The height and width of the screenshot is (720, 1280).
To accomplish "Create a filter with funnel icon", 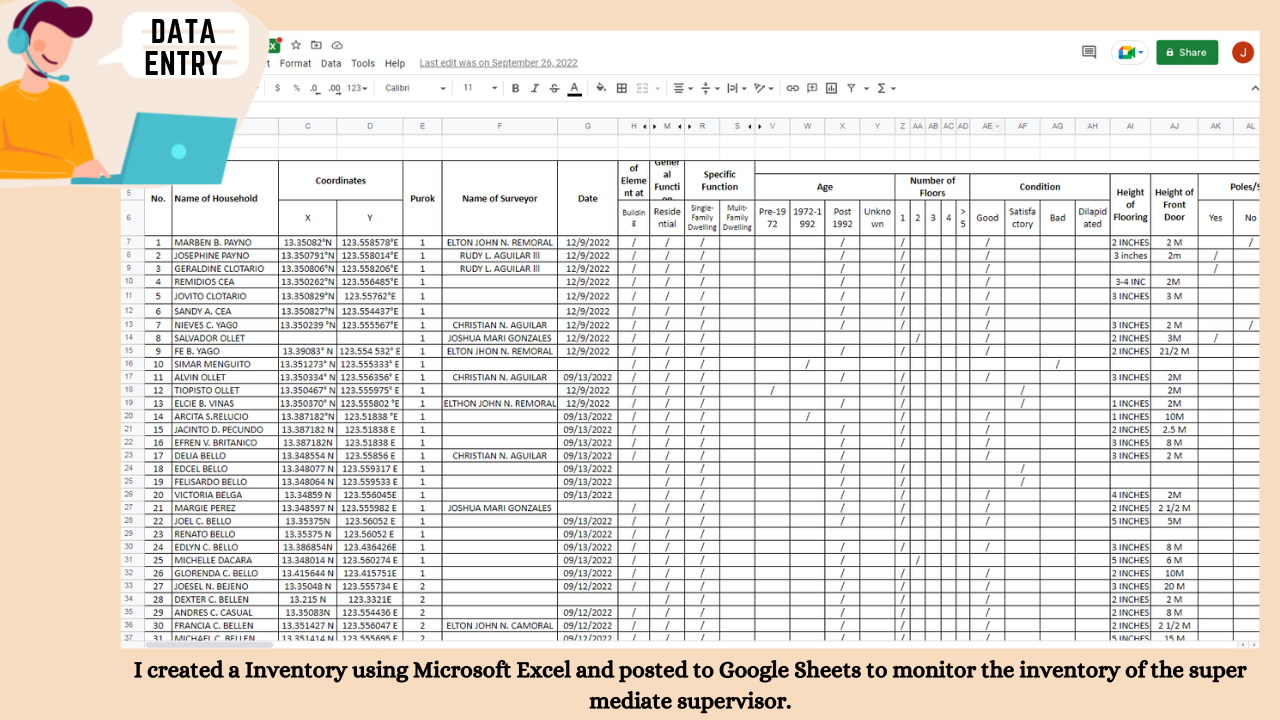I will tap(851, 88).
